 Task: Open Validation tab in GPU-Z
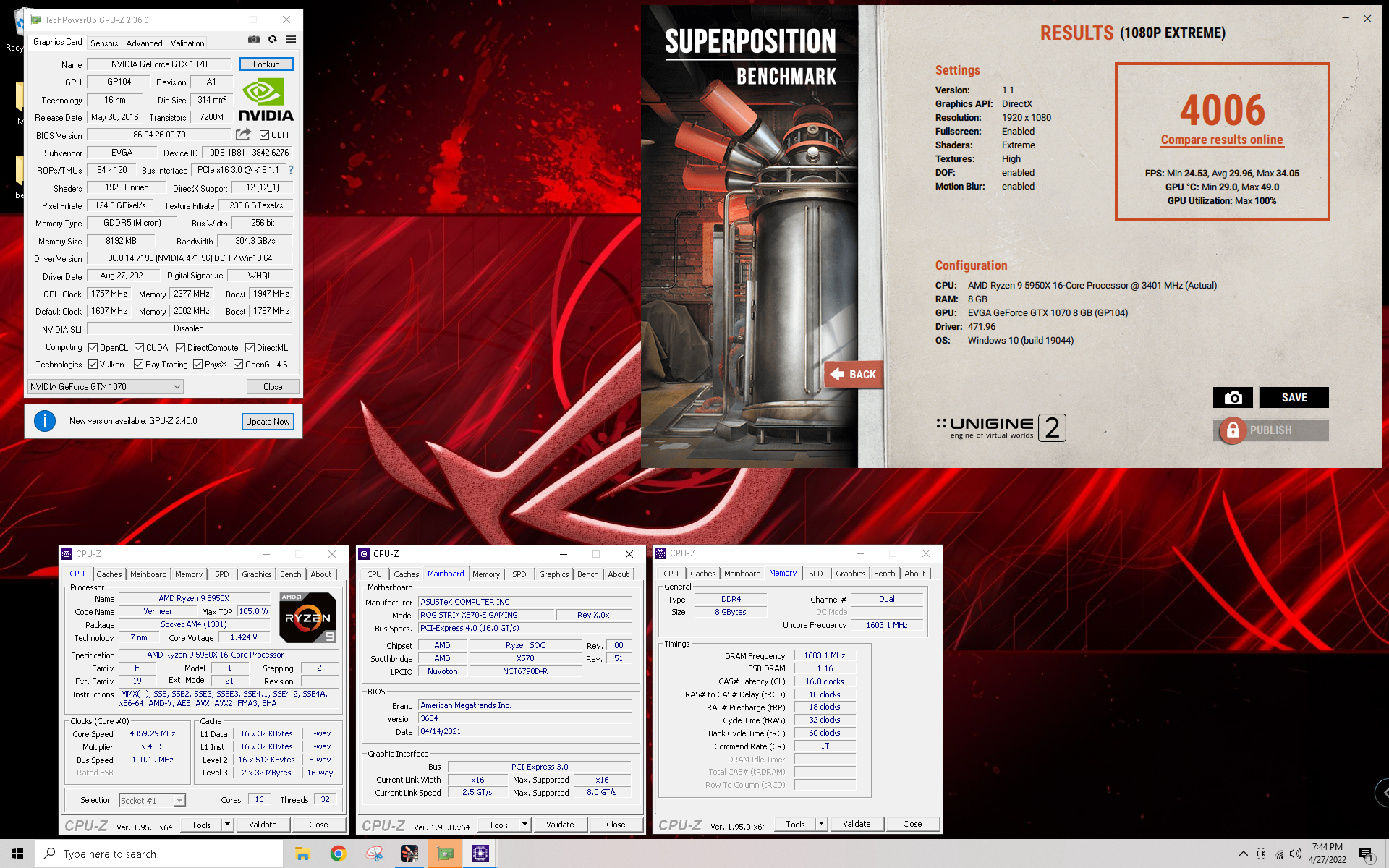click(187, 43)
